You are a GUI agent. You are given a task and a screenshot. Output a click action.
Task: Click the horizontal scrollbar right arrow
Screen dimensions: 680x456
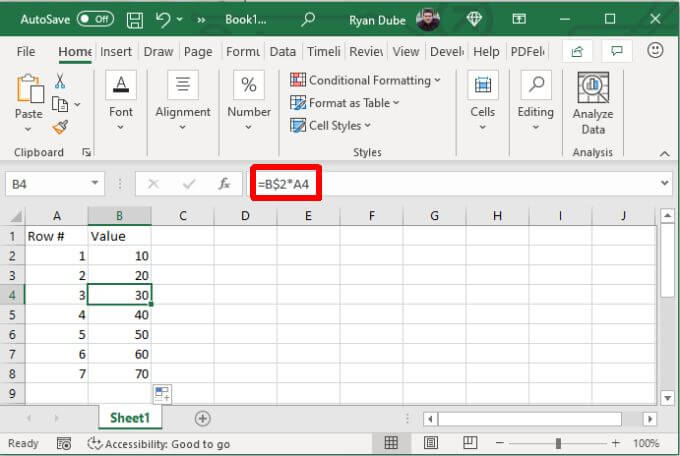pos(650,419)
